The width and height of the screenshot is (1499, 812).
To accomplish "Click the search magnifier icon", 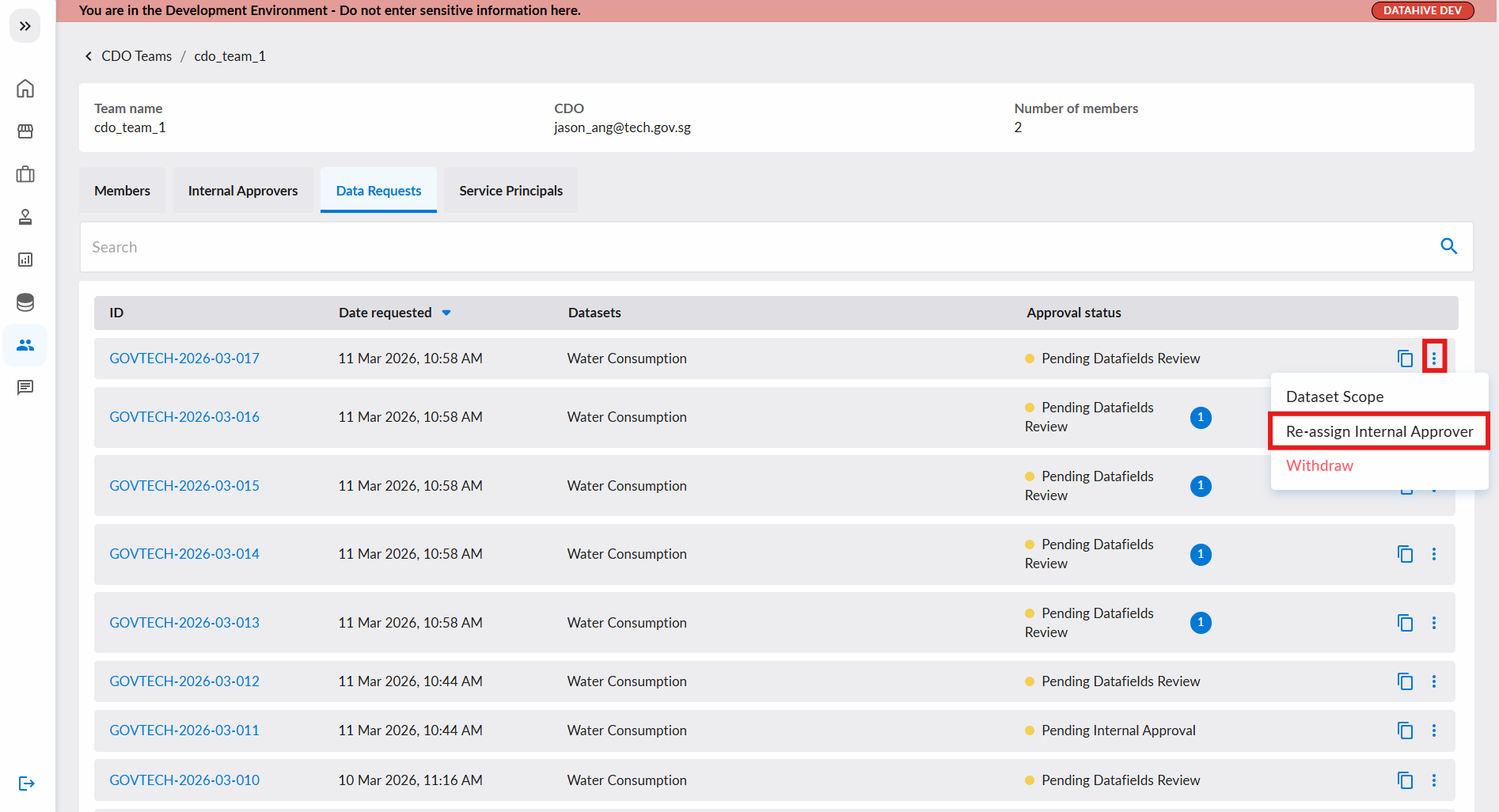I will [1448, 246].
